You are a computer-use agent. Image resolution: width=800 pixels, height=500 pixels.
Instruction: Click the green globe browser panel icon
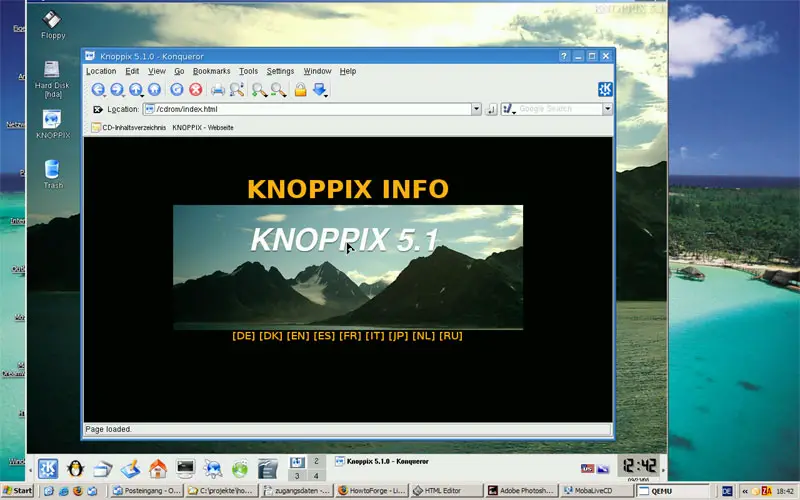tap(240, 468)
